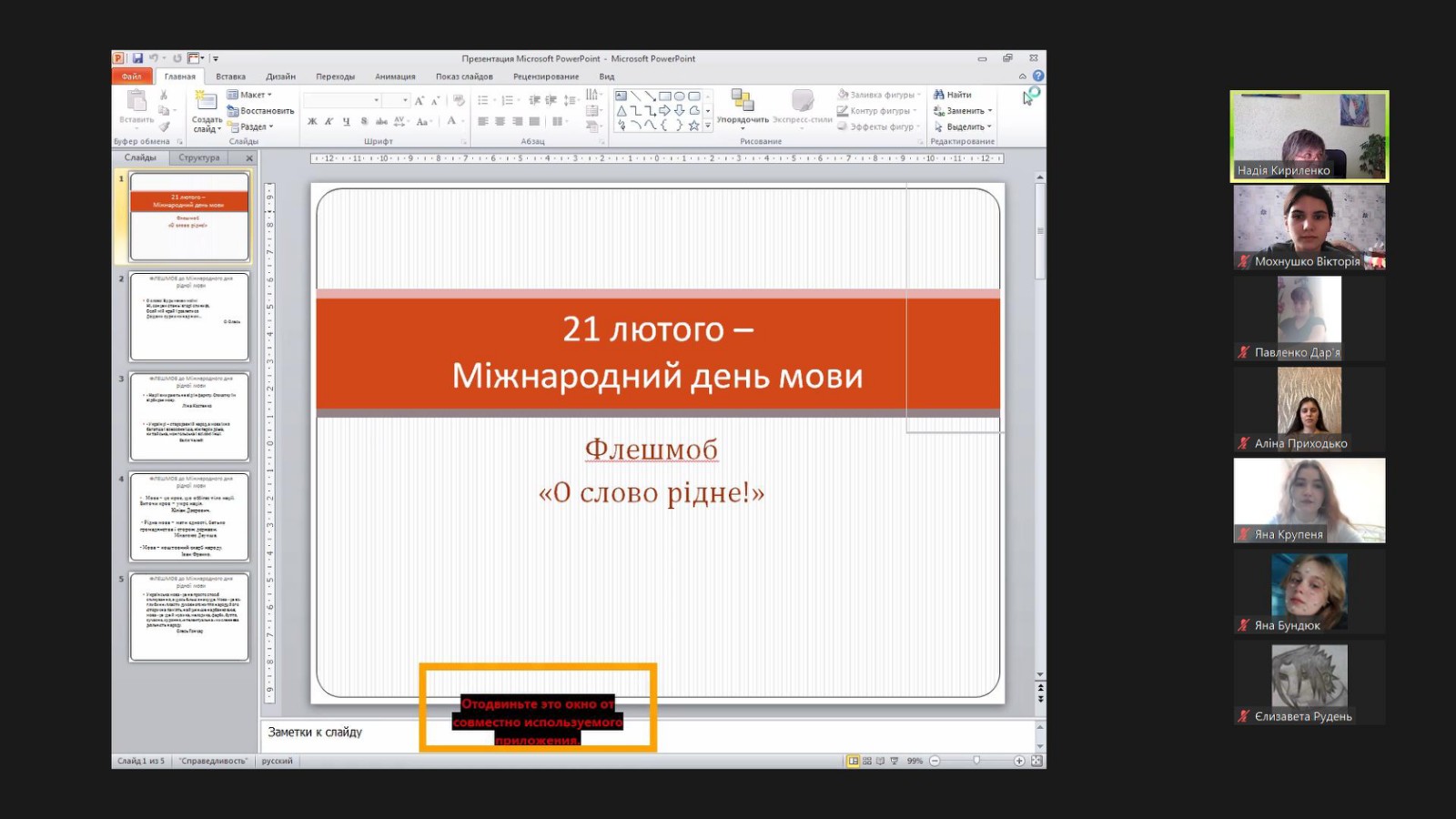Viewport: 1456px width, 819px height.
Task: Click the zoom in plus icon
Action: [1019, 761]
